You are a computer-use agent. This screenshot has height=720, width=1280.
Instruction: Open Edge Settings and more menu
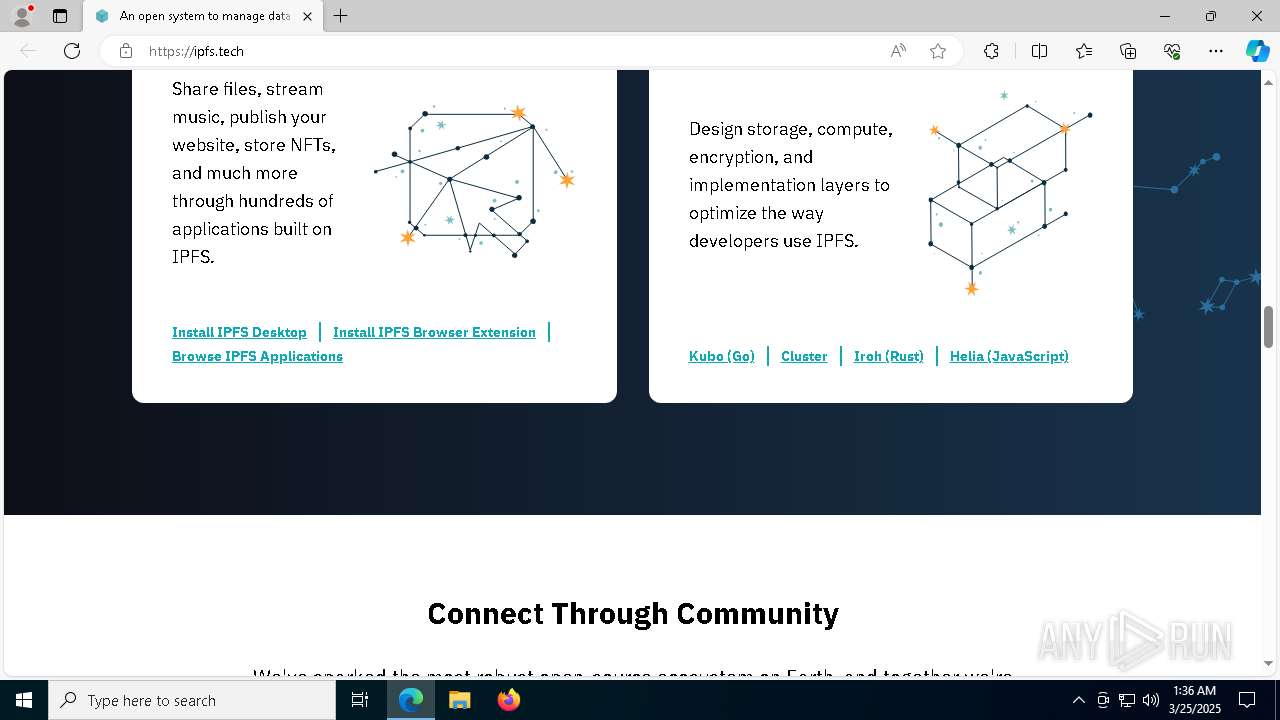[x=1216, y=51]
